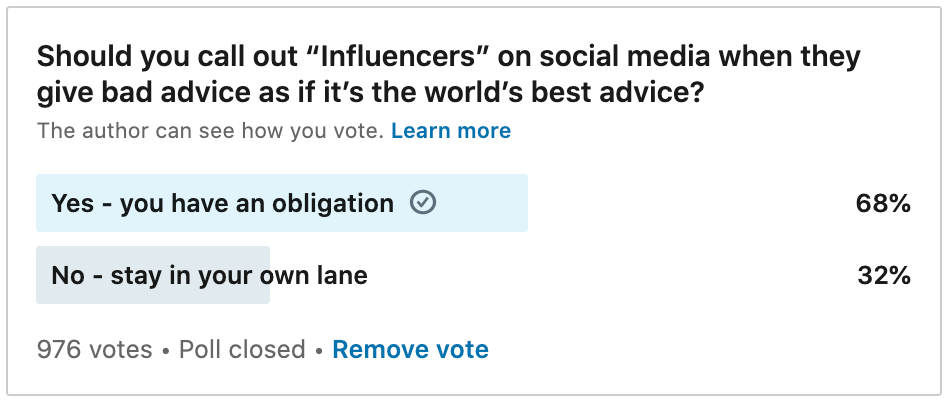This screenshot has height=404, width=948.
Task: Select the "No - stay in your own lane" option label
Action: 209,274
